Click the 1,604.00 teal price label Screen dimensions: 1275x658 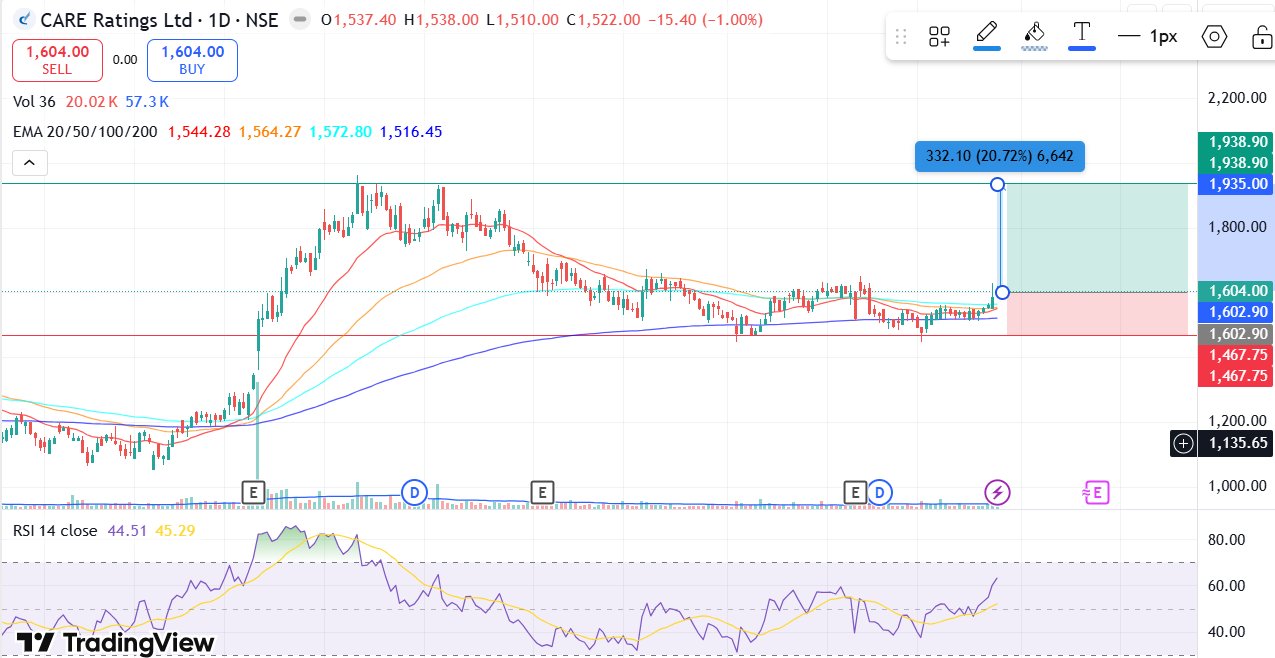click(x=1236, y=289)
